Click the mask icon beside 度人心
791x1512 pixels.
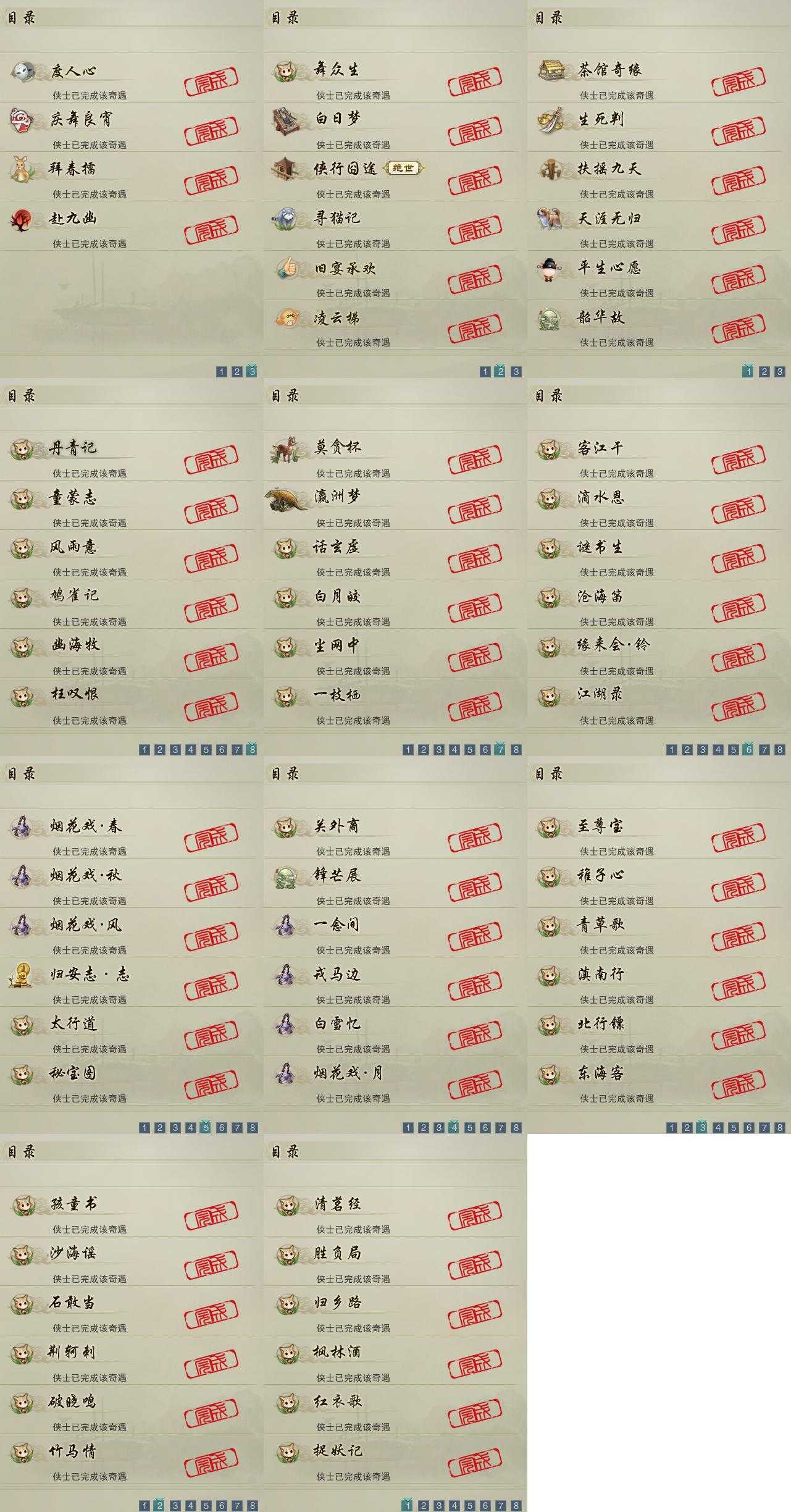[x=23, y=71]
